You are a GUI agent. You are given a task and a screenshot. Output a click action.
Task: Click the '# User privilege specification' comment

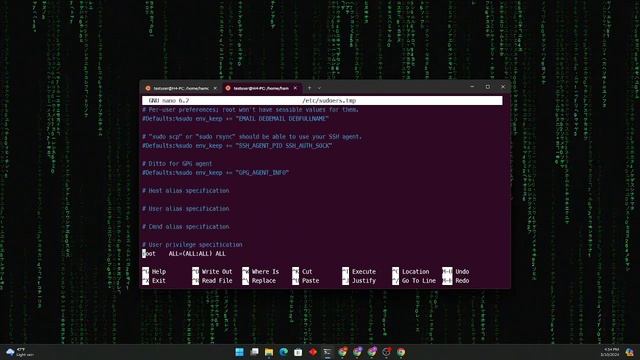point(192,245)
